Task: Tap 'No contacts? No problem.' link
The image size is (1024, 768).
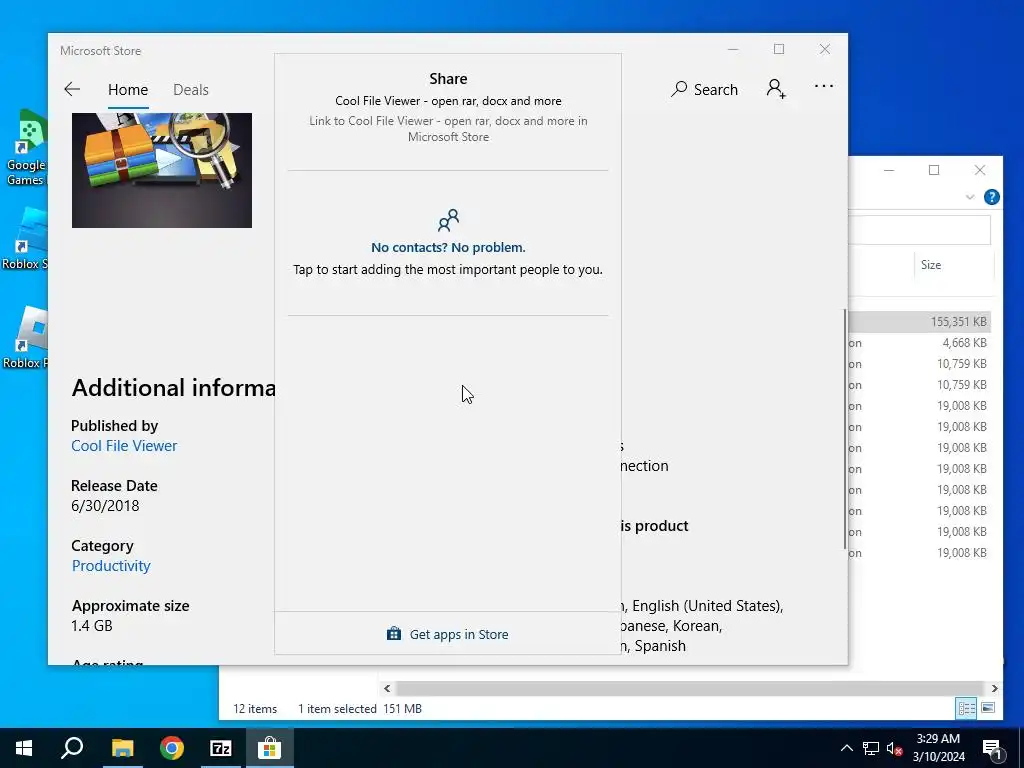Action: [x=448, y=248]
